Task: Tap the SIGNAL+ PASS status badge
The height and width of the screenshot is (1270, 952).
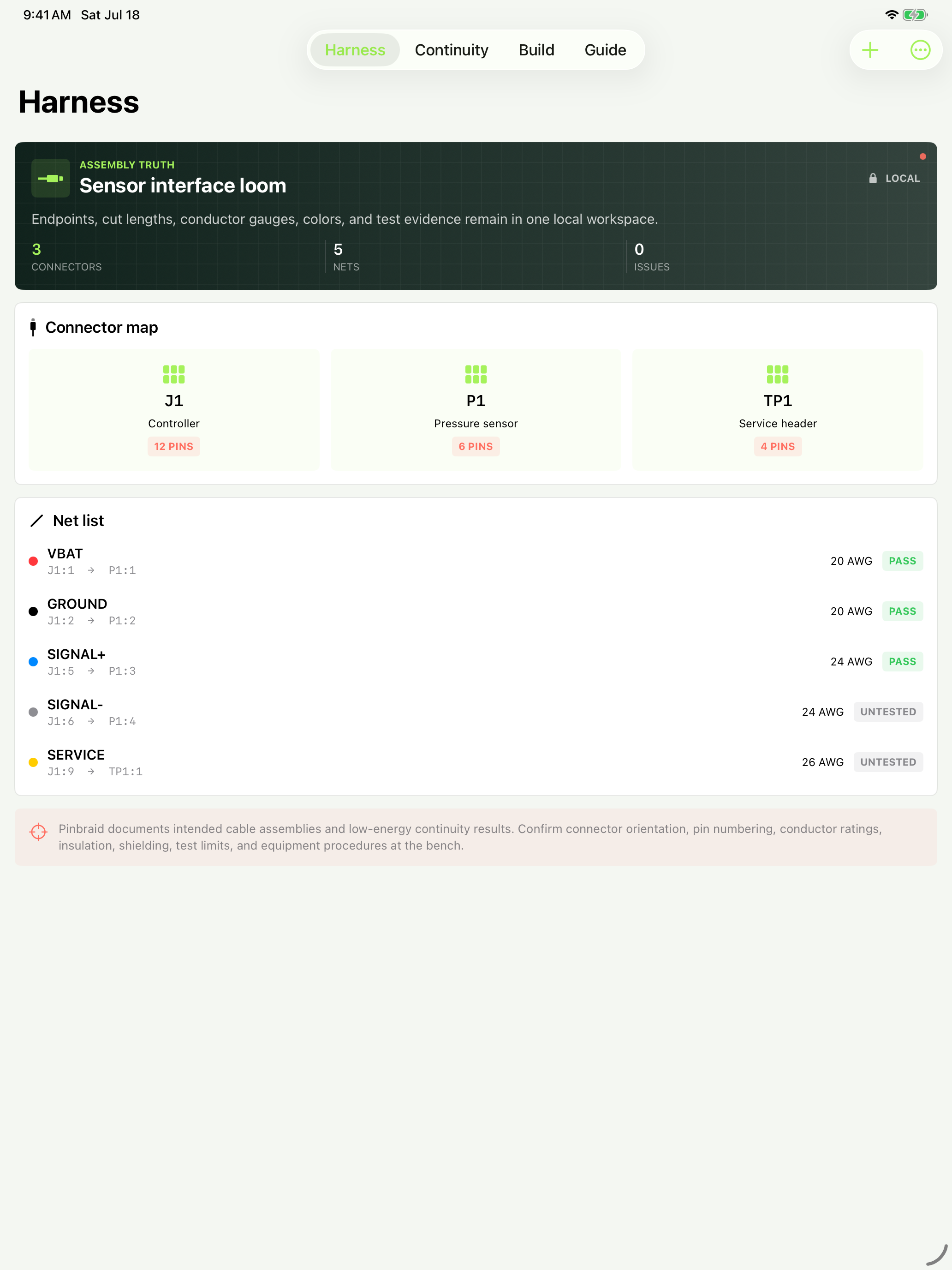Action: 902,661
